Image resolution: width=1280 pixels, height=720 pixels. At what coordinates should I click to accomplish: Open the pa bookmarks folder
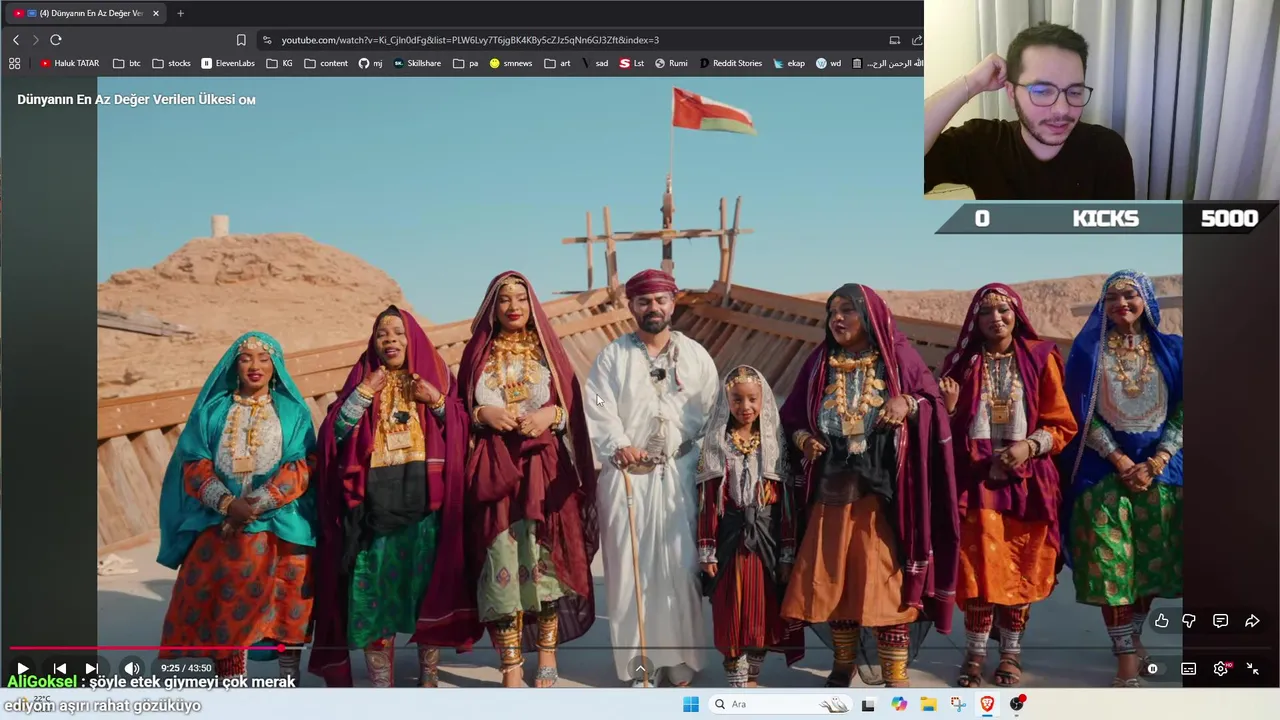click(465, 63)
